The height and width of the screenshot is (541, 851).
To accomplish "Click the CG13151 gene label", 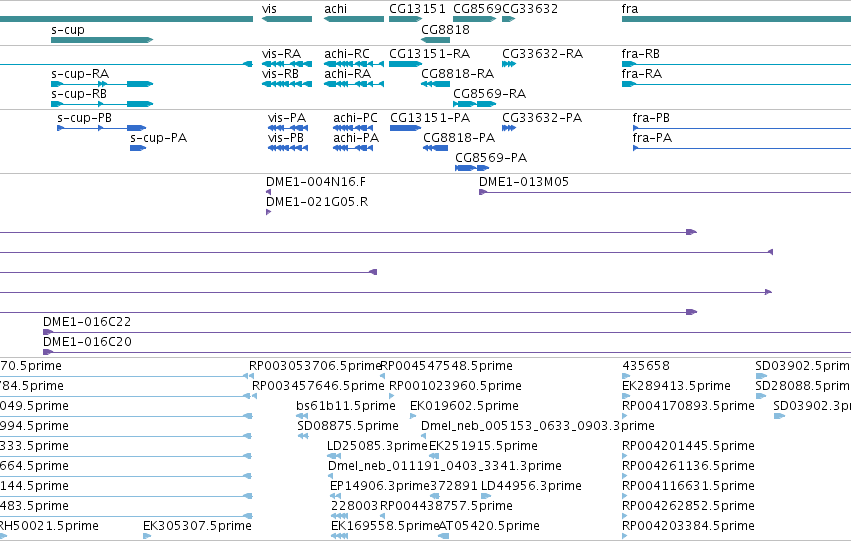I will click(x=417, y=9).
